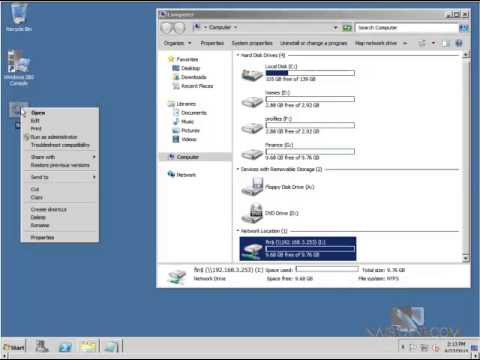Select the Local Disk (C:) drive icon

coord(252,74)
